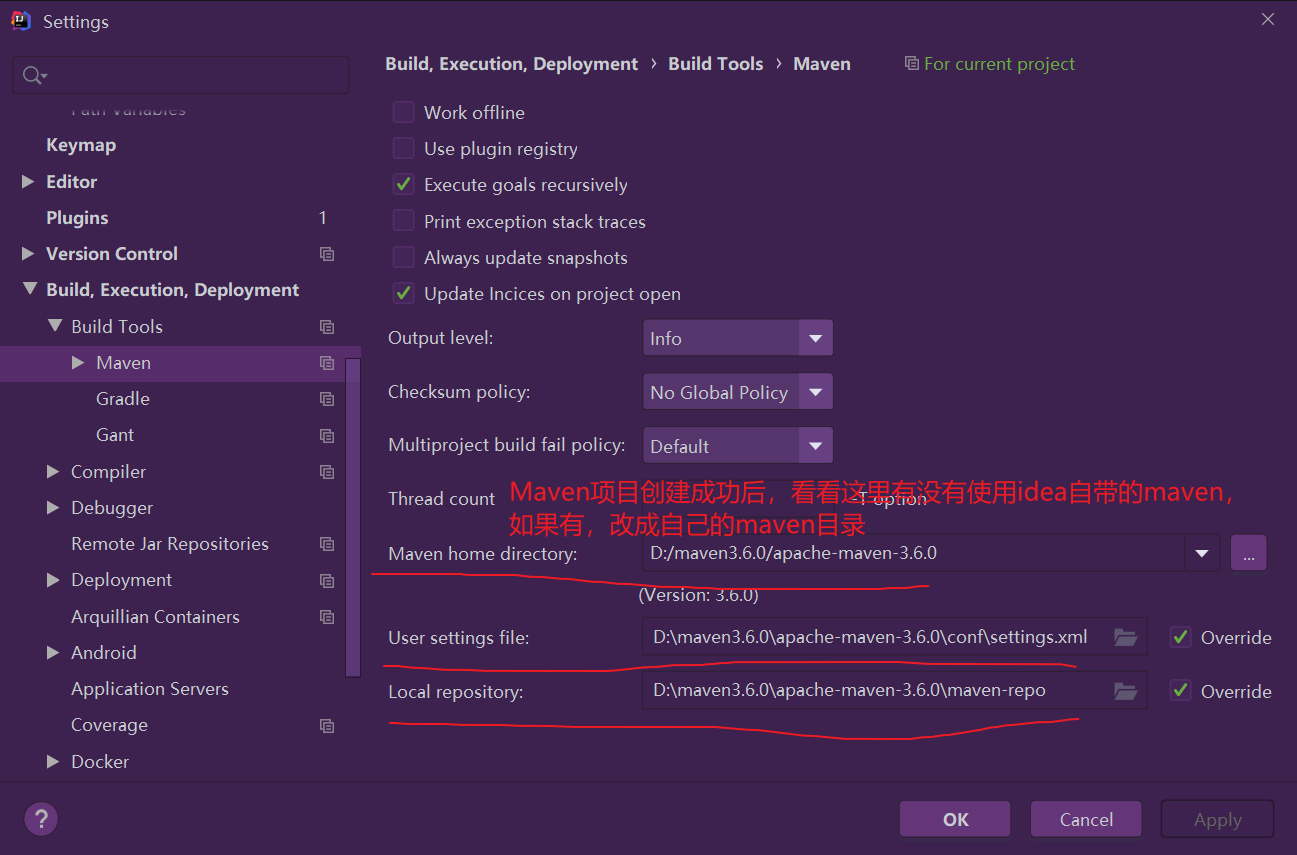Click the IntelliJ IDEA logo in title bar
The image size is (1297, 855).
(21, 21)
